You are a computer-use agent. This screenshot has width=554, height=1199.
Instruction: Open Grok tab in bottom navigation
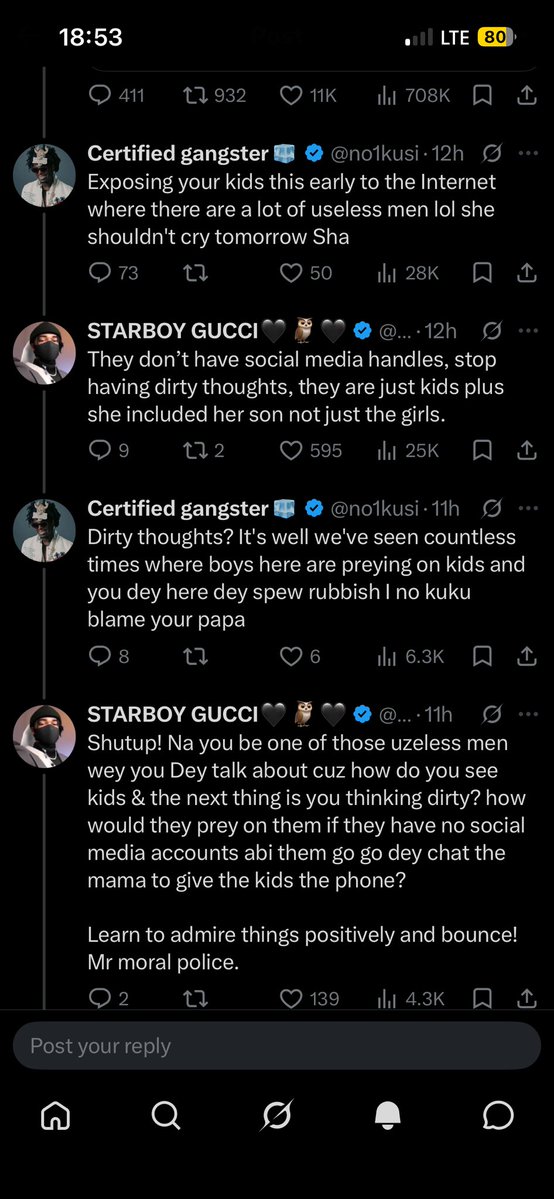276,1116
